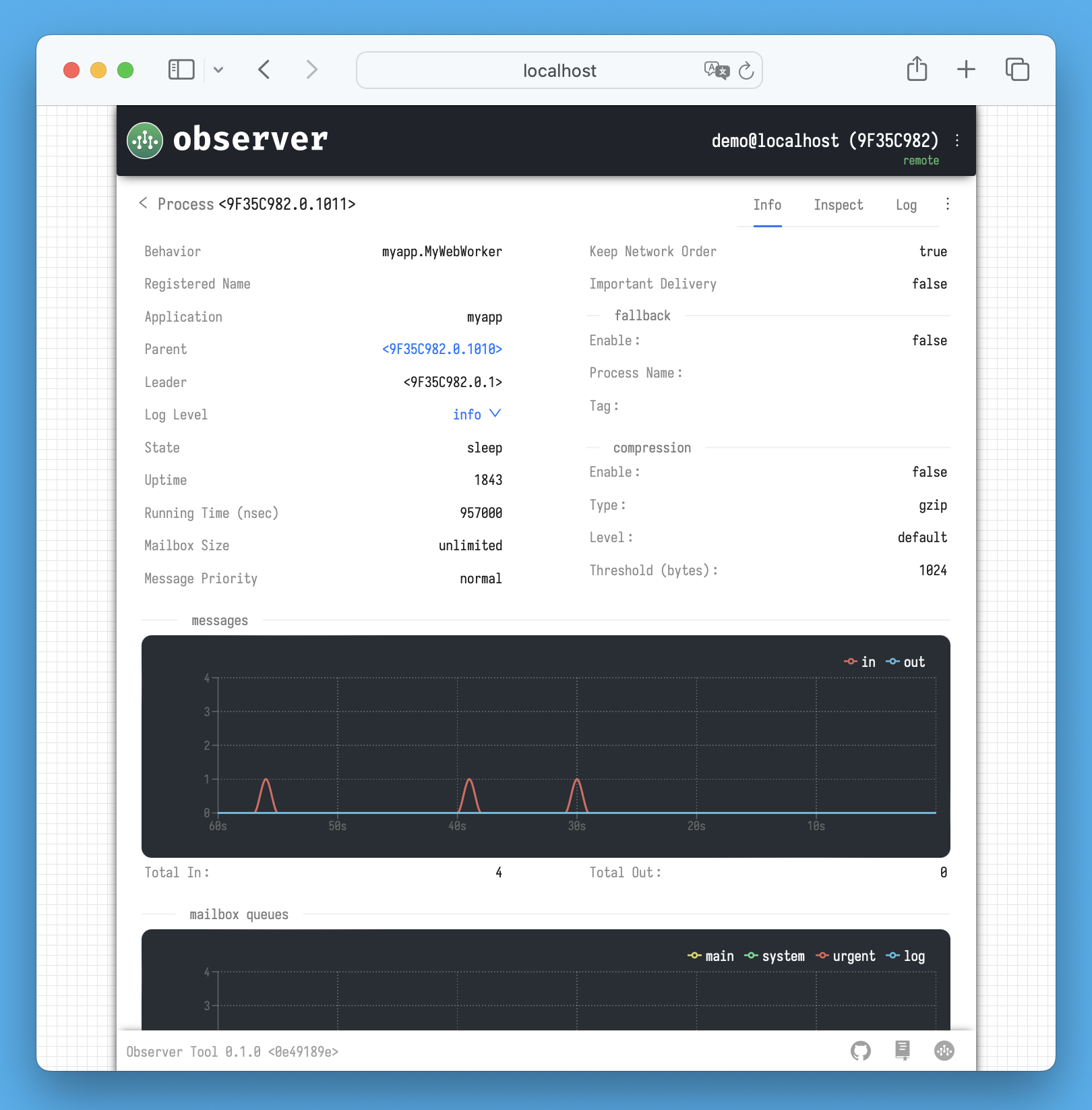Screen dimensions: 1092x1110
Task: Switch to the Inspect tab
Action: [x=838, y=205]
